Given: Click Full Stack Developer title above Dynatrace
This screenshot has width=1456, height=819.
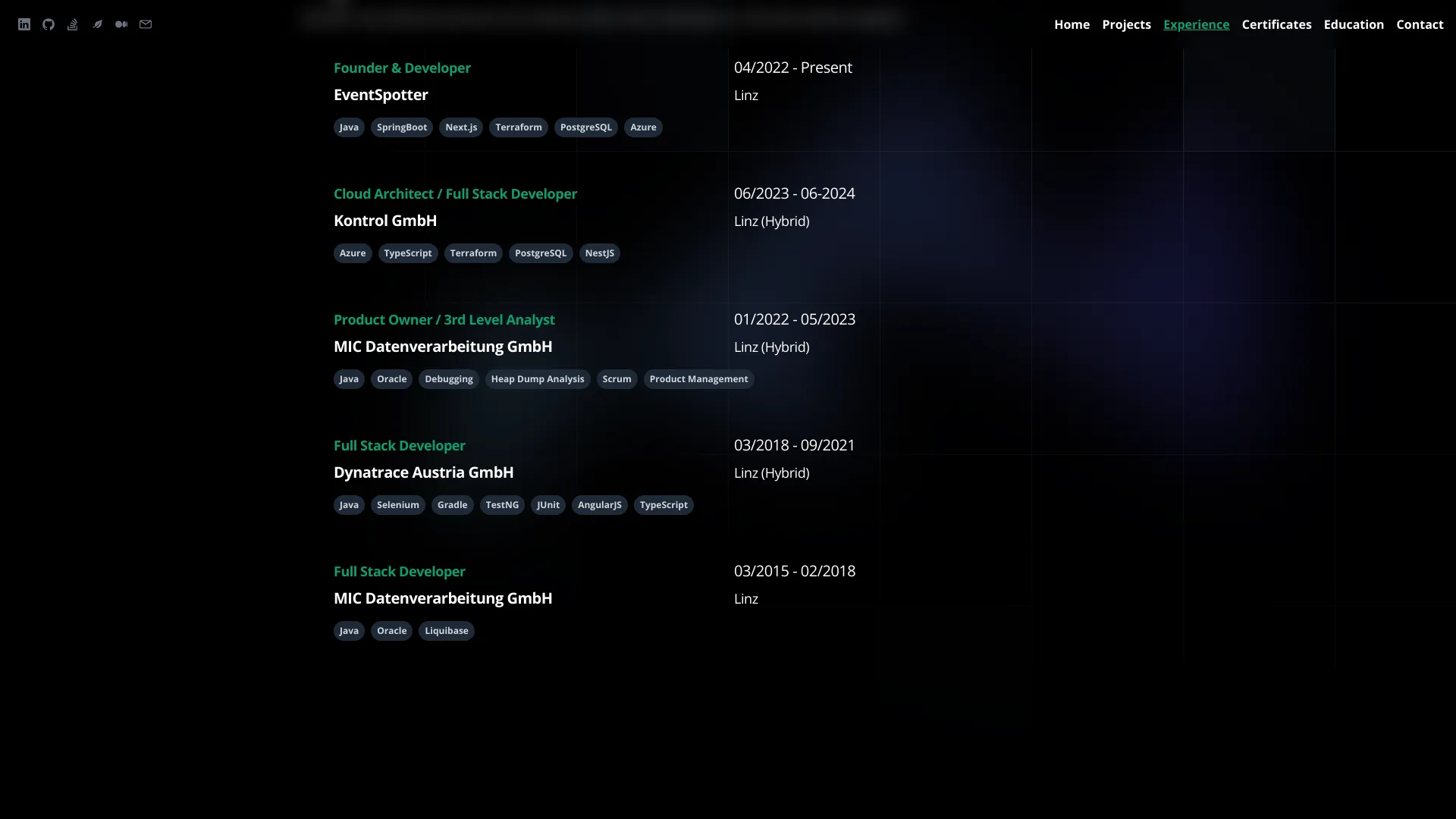Looking at the screenshot, I should coord(400,445).
